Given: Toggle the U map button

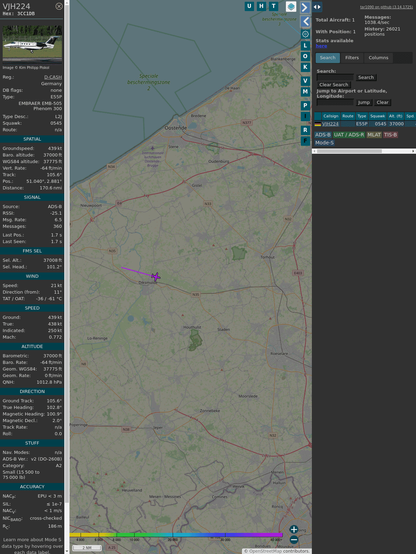Looking at the screenshot, I should (x=249, y=6).
